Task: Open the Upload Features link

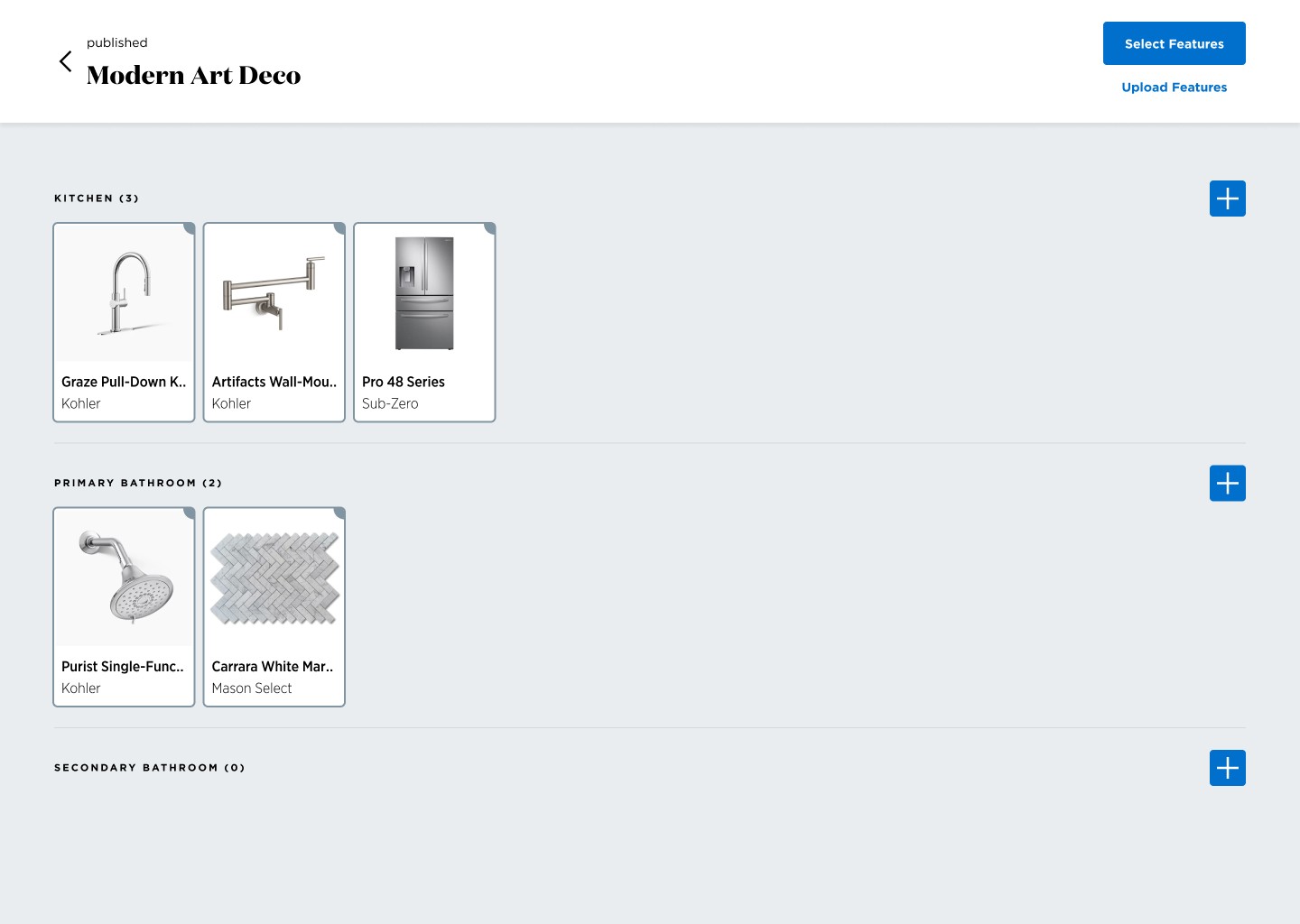Action: (1174, 87)
